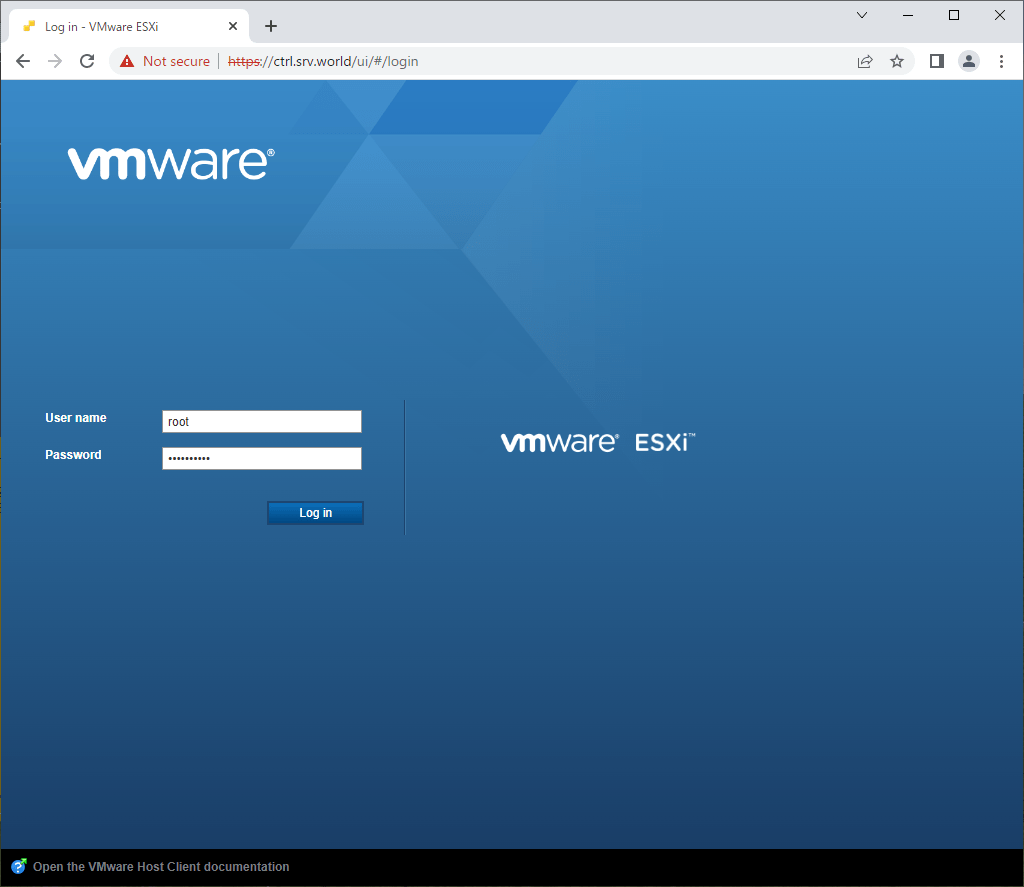Select the Log in - VMware ESXi tab

pyautogui.click(x=120, y=26)
